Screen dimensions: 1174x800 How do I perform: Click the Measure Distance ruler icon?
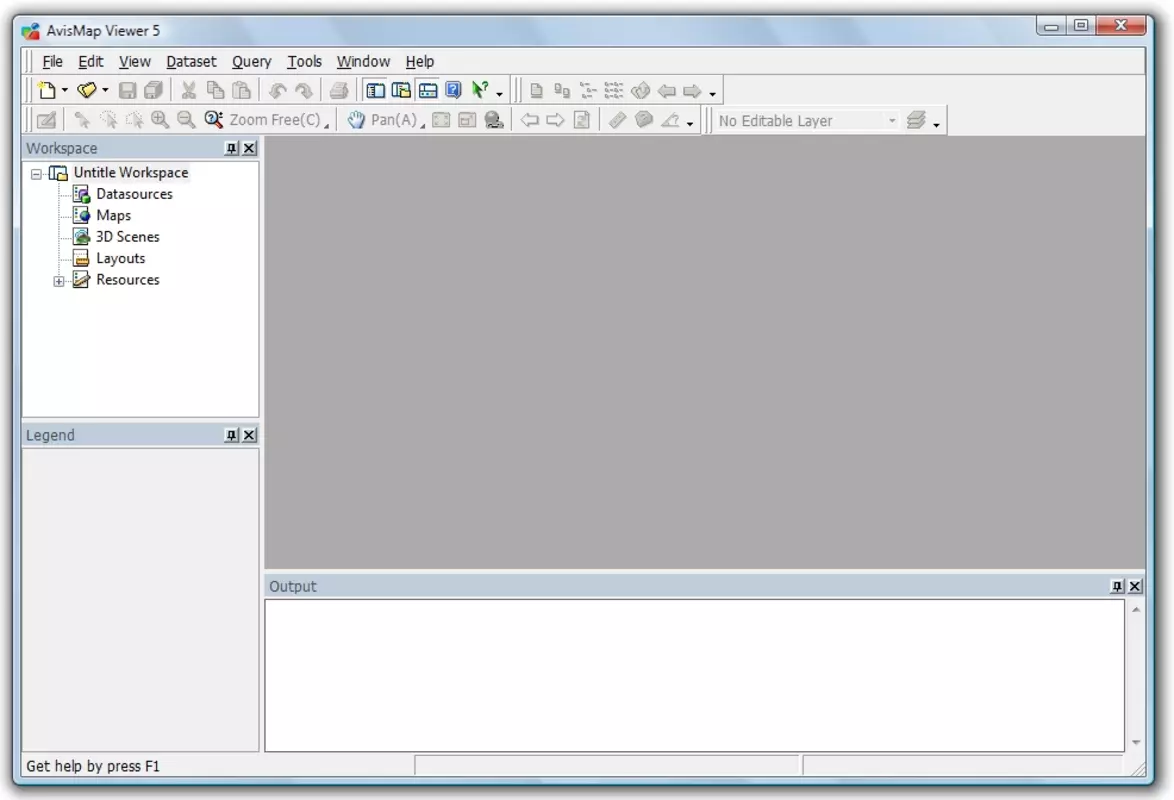coord(617,120)
